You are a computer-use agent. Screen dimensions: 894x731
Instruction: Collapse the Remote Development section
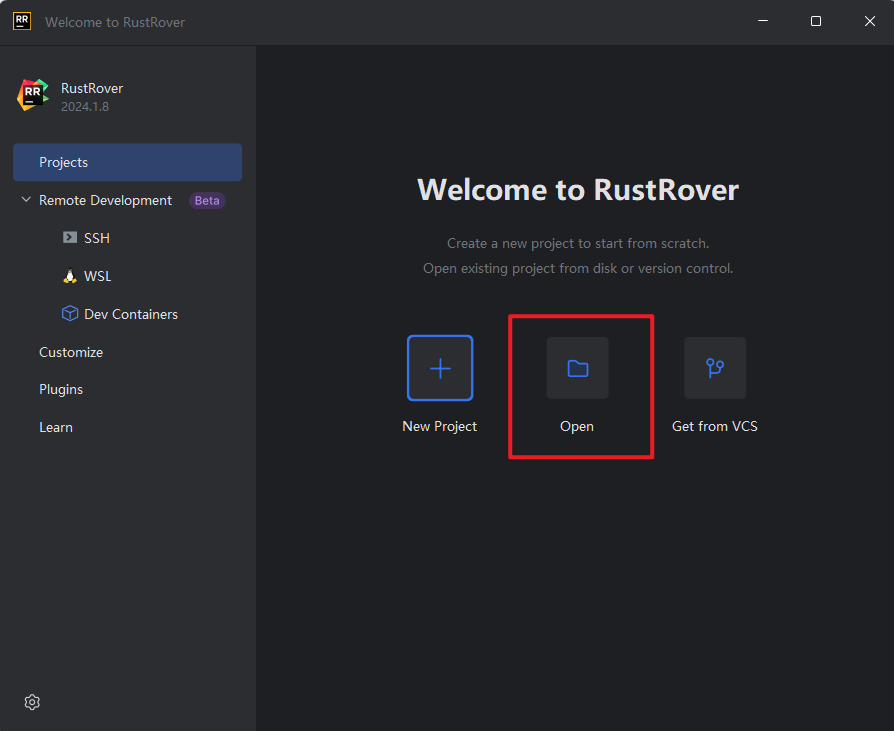pyautogui.click(x=26, y=200)
